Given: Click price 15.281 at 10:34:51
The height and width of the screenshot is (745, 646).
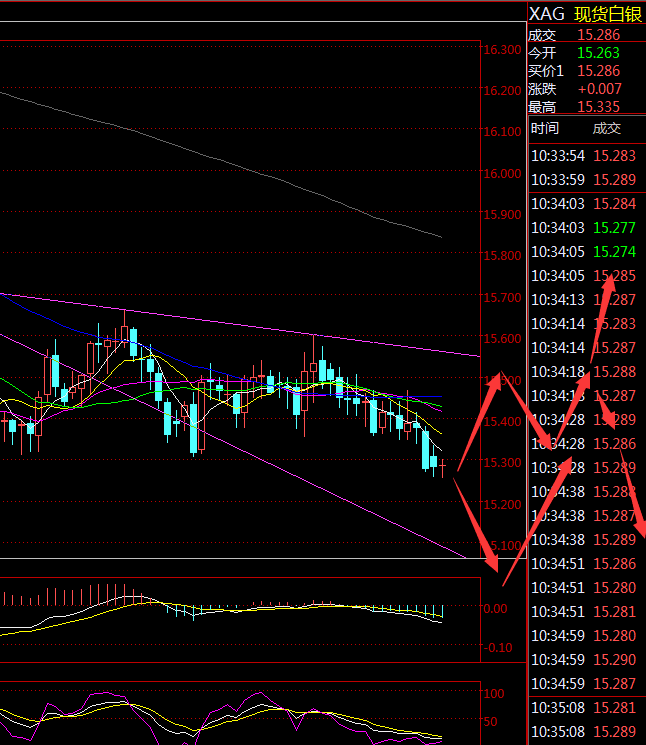Looking at the screenshot, I should click(615, 611).
